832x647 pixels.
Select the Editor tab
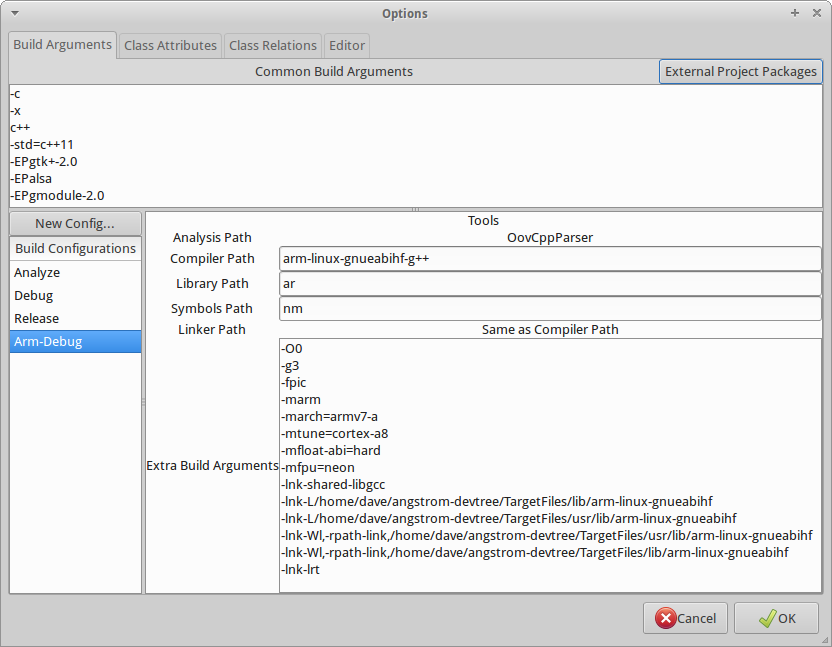347,45
